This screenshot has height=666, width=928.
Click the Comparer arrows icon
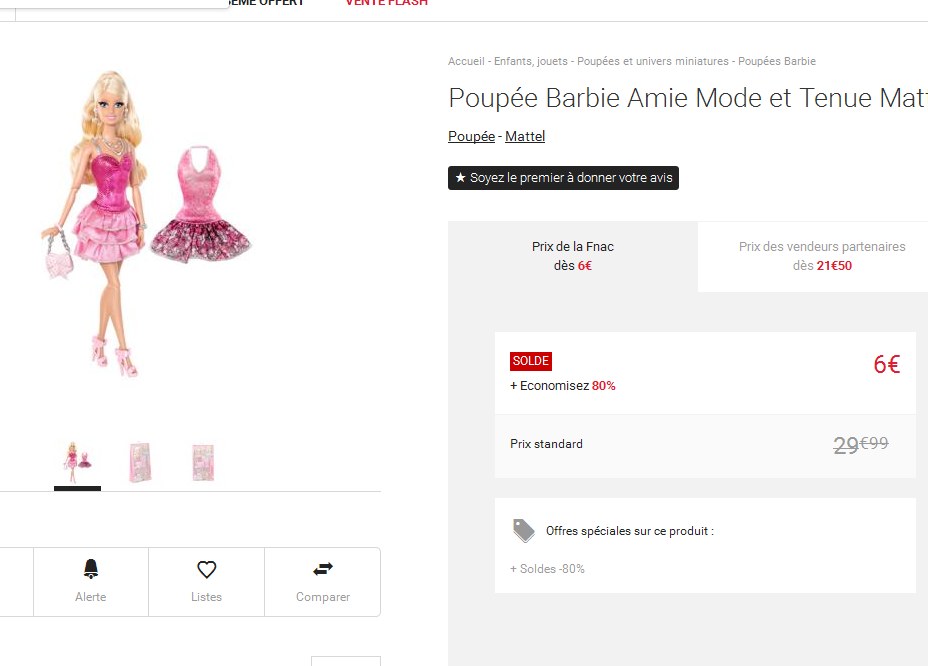[323, 569]
